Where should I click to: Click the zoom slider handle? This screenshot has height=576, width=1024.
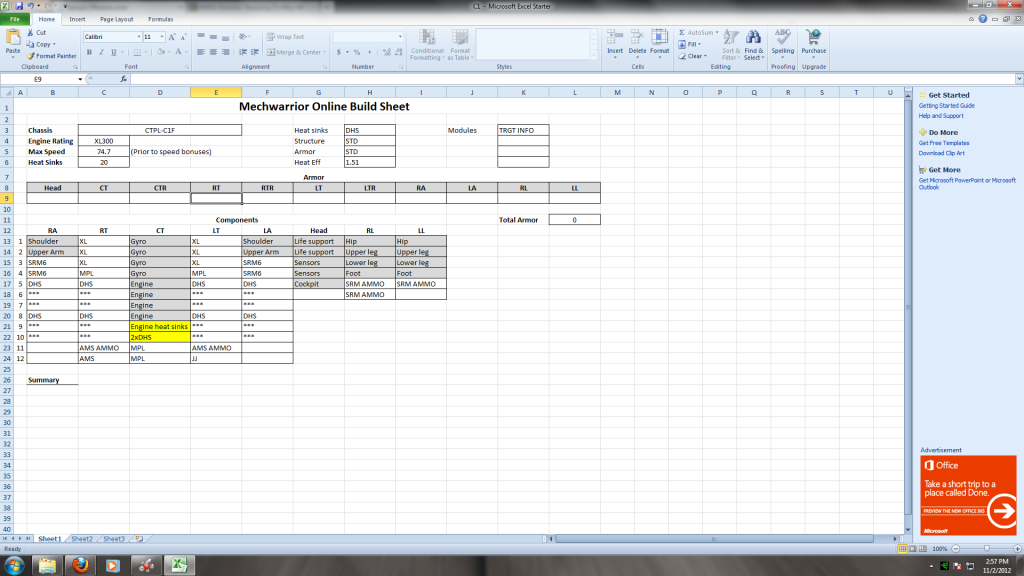click(x=987, y=549)
